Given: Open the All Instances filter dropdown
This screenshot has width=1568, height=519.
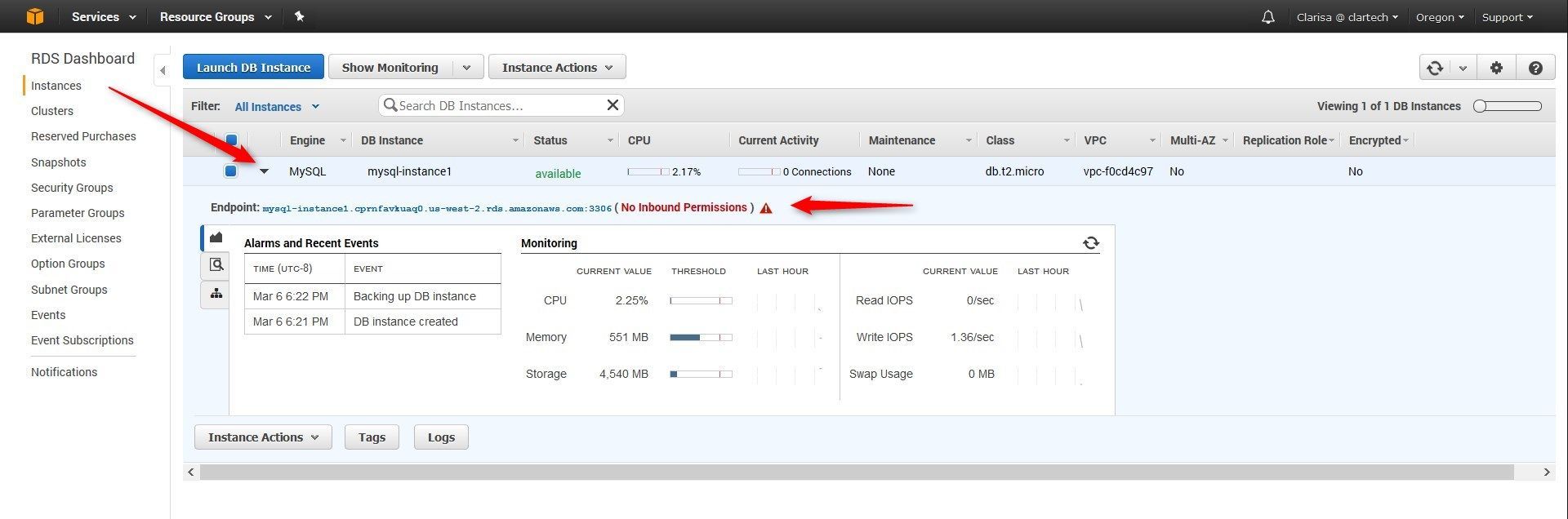Looking at the screenshot, I should pyautogui.click(x=277, y=107).
